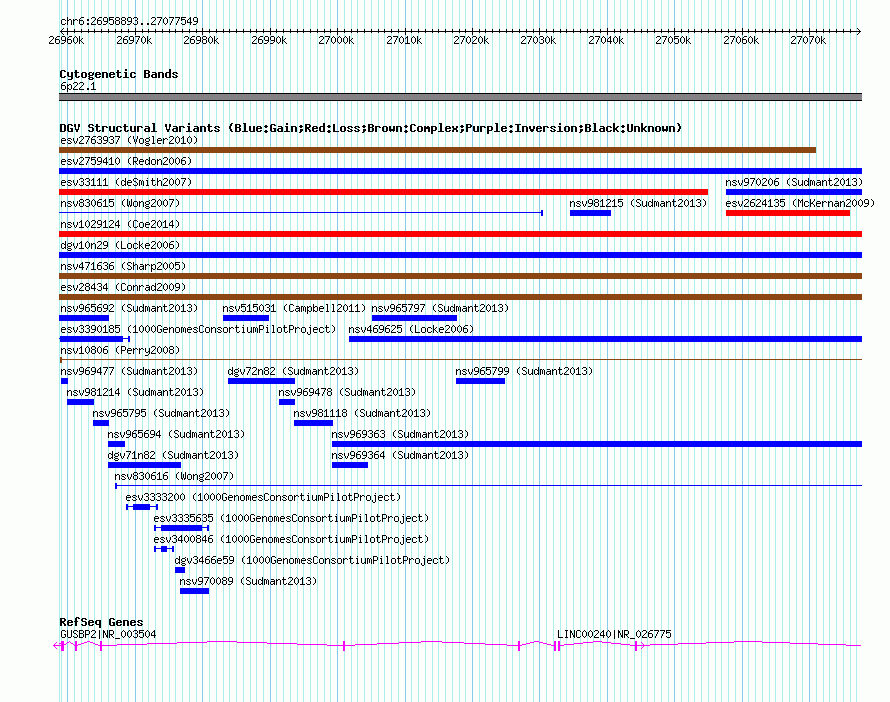This screenshot has width=890, height=702.
Task: Click the 27070k ruler tick label
Action: pos(808,40)
